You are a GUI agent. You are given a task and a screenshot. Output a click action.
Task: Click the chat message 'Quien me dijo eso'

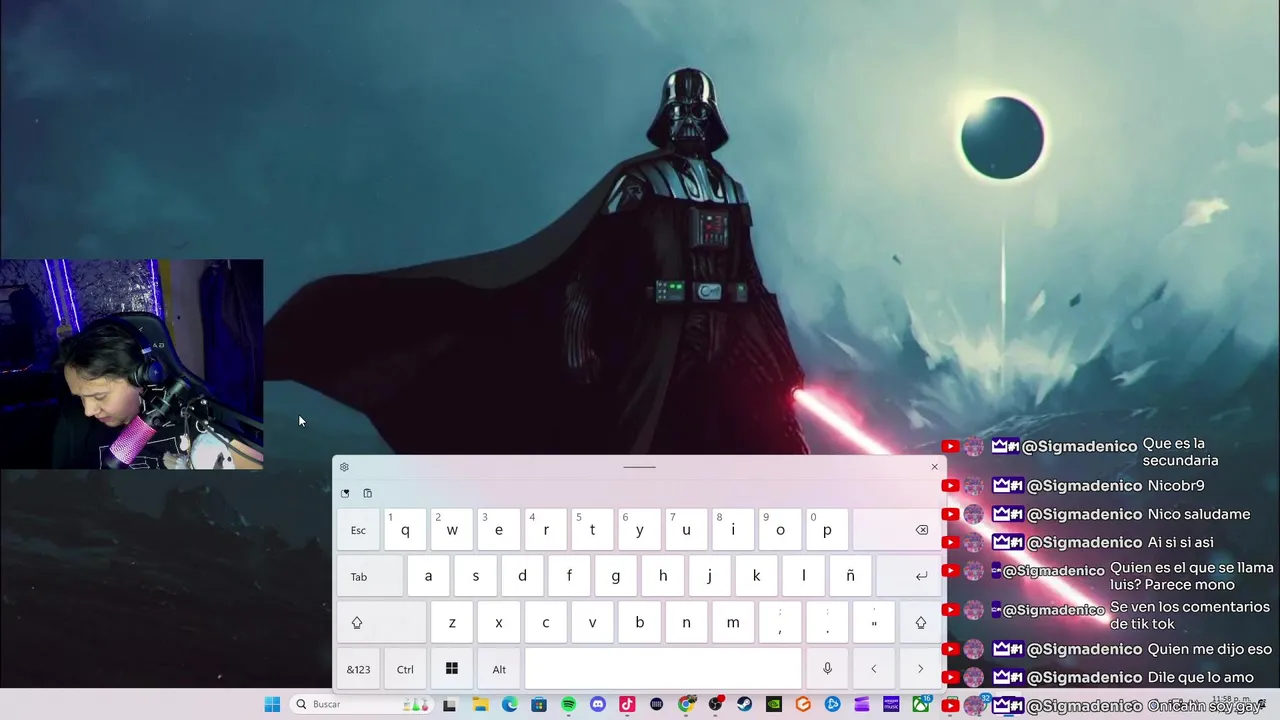point(1209,649)
